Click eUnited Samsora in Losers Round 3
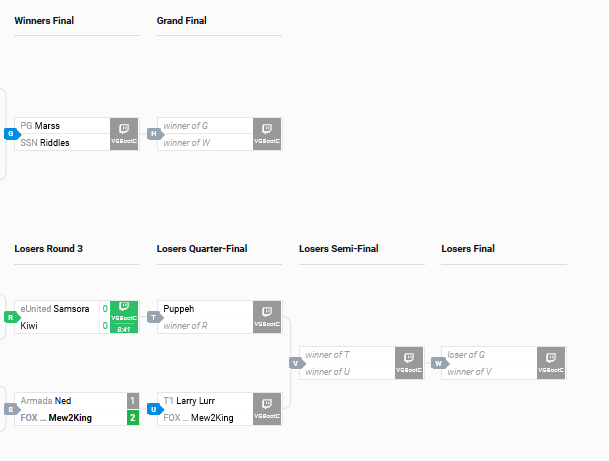Viewport: 609px width, 461px height. pos(57,309)
